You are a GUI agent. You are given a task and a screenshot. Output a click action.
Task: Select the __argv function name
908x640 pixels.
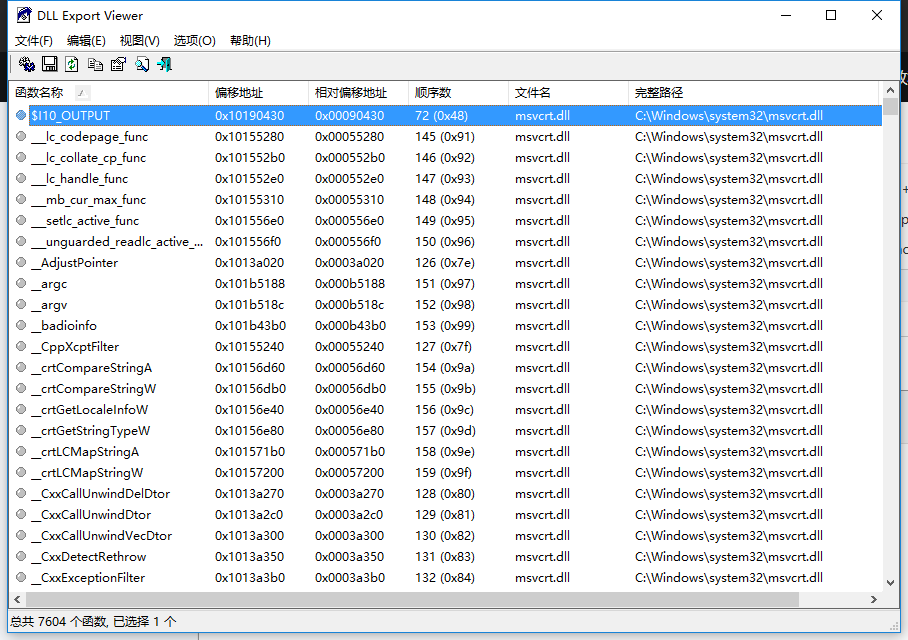[49, 305]
